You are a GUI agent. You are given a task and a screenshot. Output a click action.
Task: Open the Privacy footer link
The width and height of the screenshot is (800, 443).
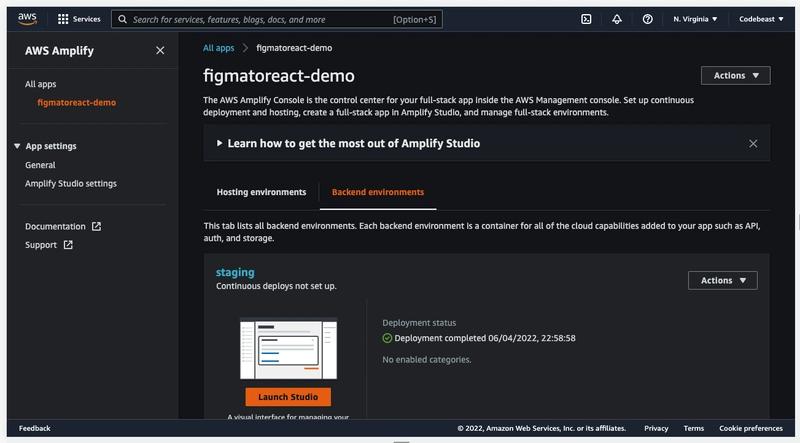[656, 428]
